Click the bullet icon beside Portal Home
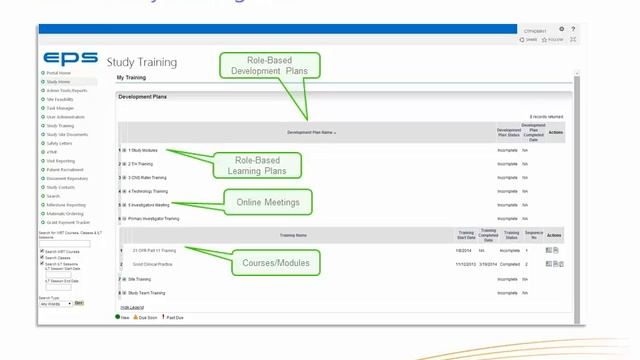Viewport: 640px width, 360px height. [43, 73]
